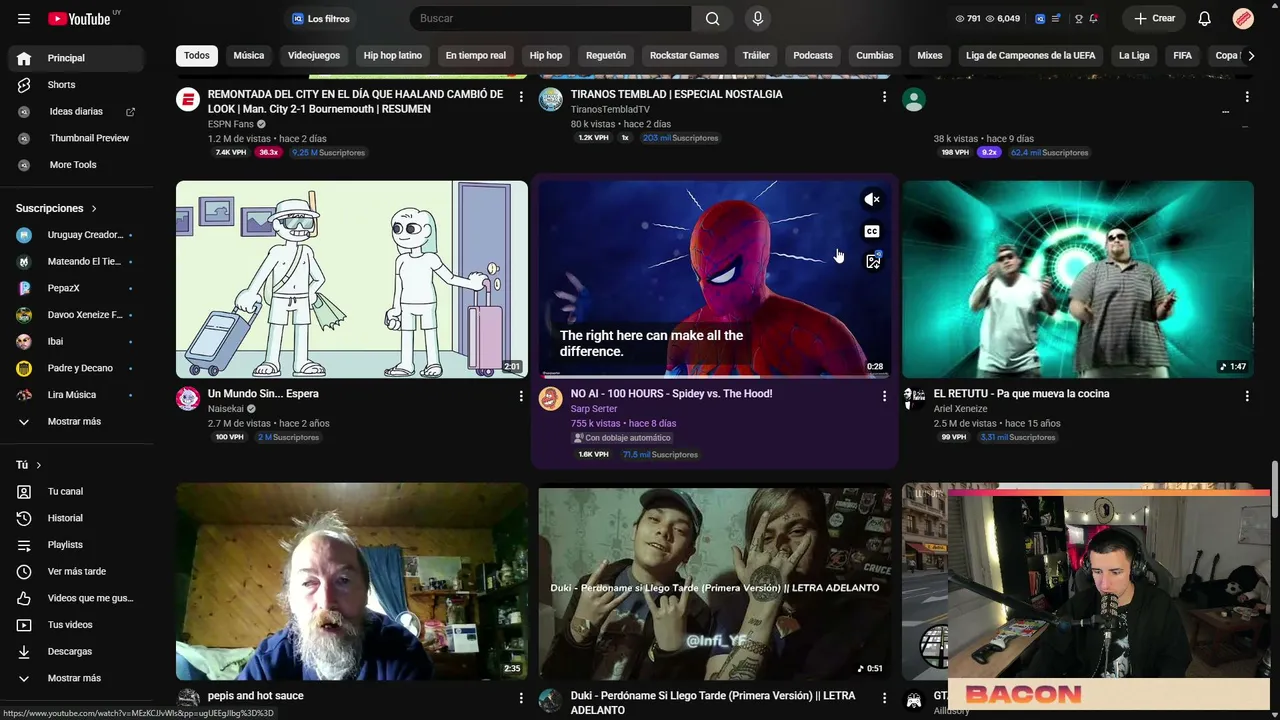Click the thumbnail download icon on Spidey preview

pos(873,262)
